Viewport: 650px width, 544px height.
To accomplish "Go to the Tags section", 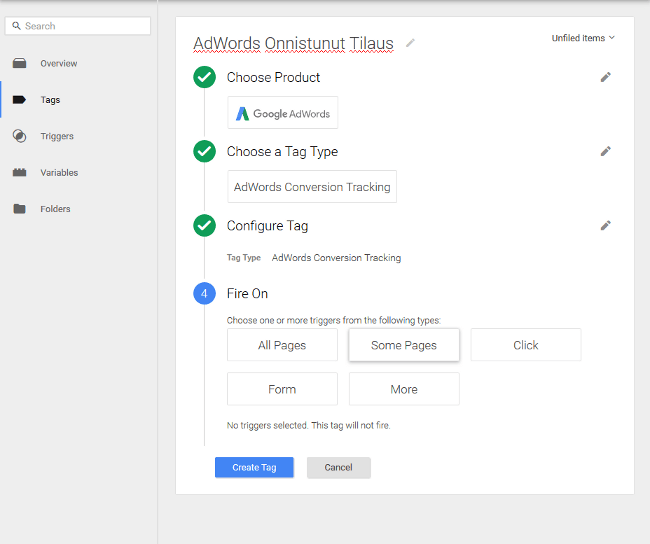I will (50, 100).
